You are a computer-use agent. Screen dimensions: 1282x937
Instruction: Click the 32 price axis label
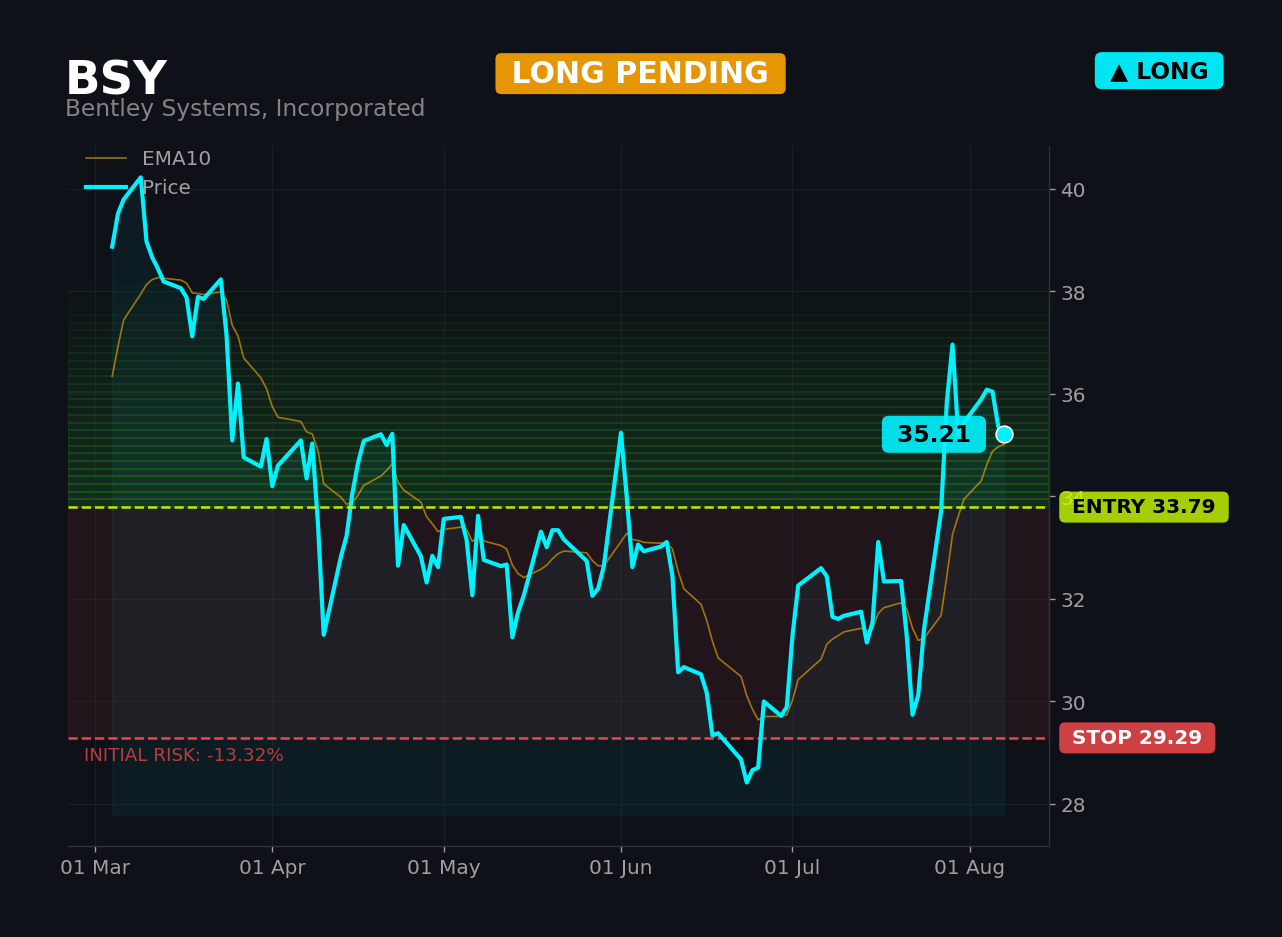[1073, 600]
